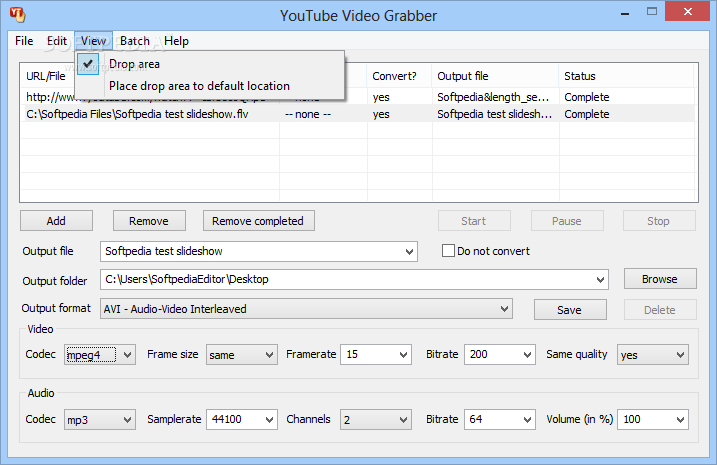Open the Edit menu
Viewport: 717px width, 465px height.
tap(57, 41)
